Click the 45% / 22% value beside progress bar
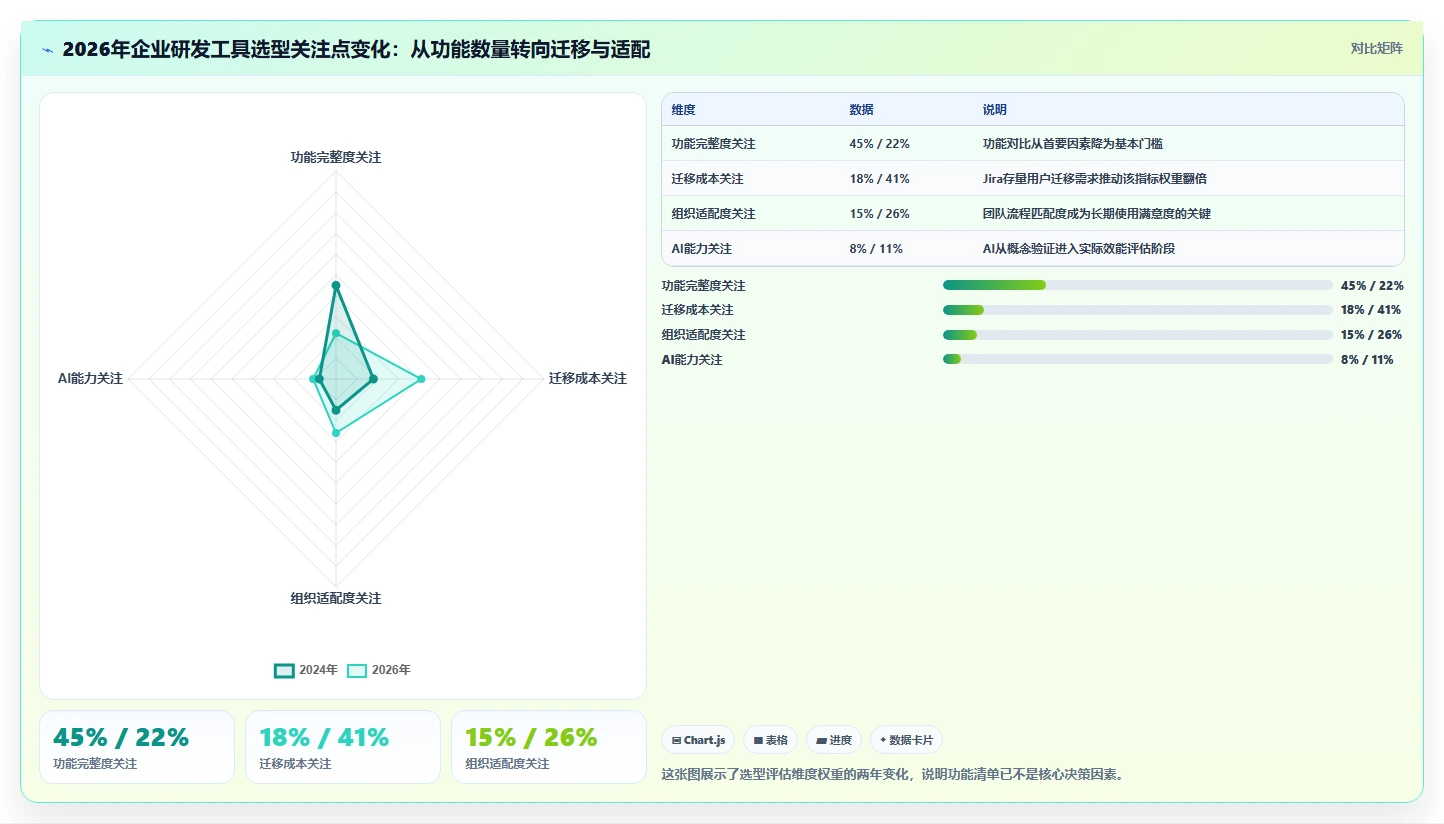 (1372, 285)
